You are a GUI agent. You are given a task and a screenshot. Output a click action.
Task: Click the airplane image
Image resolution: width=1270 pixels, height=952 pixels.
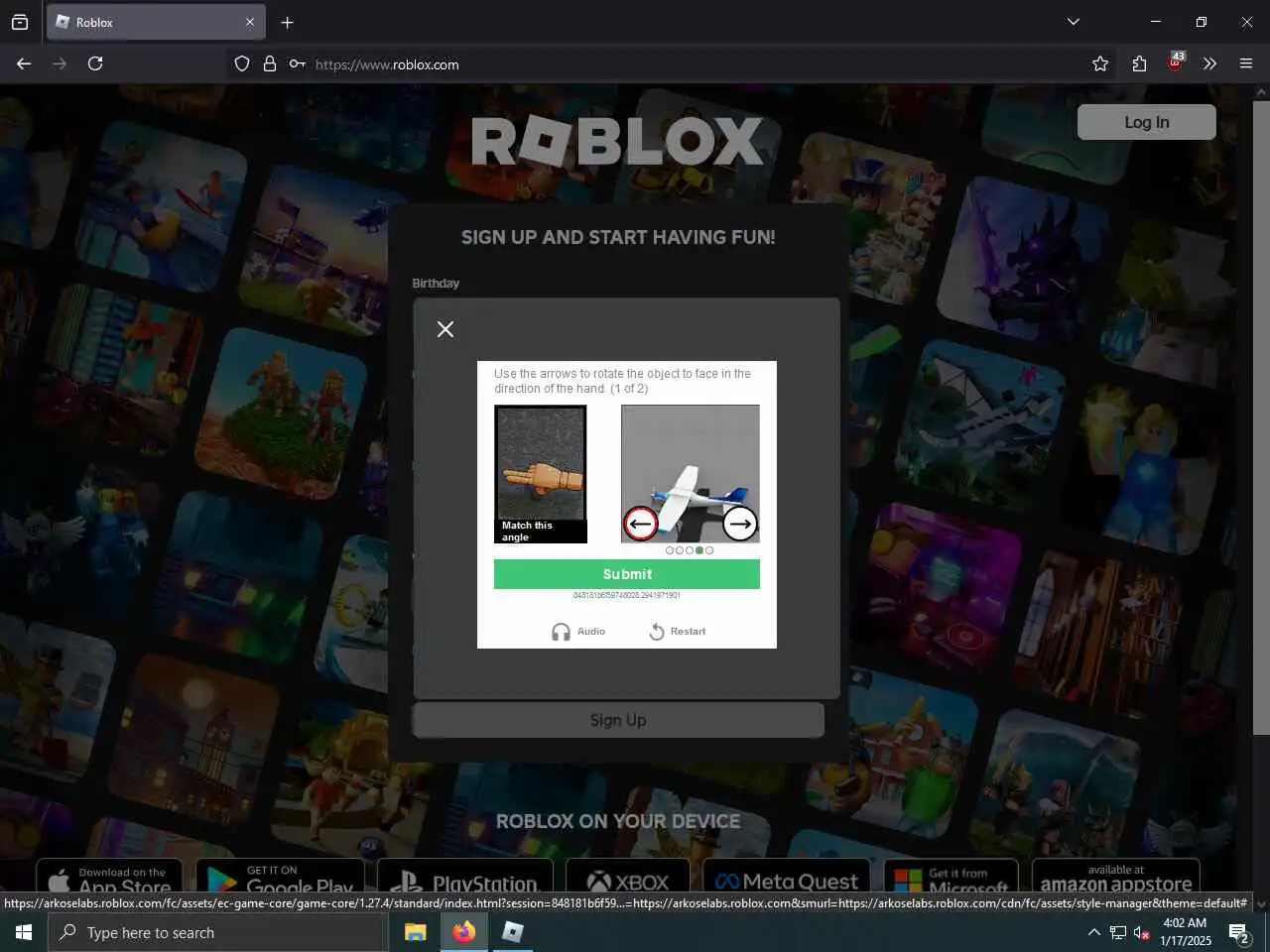(691, 473)
